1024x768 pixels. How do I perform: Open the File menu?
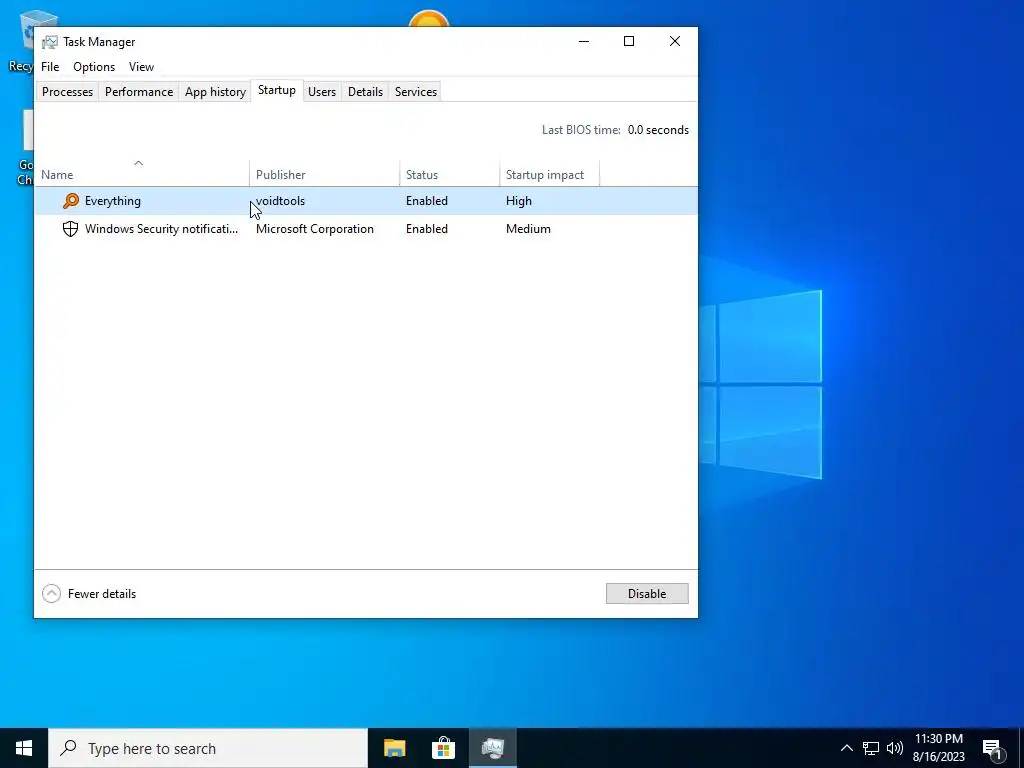50,67
